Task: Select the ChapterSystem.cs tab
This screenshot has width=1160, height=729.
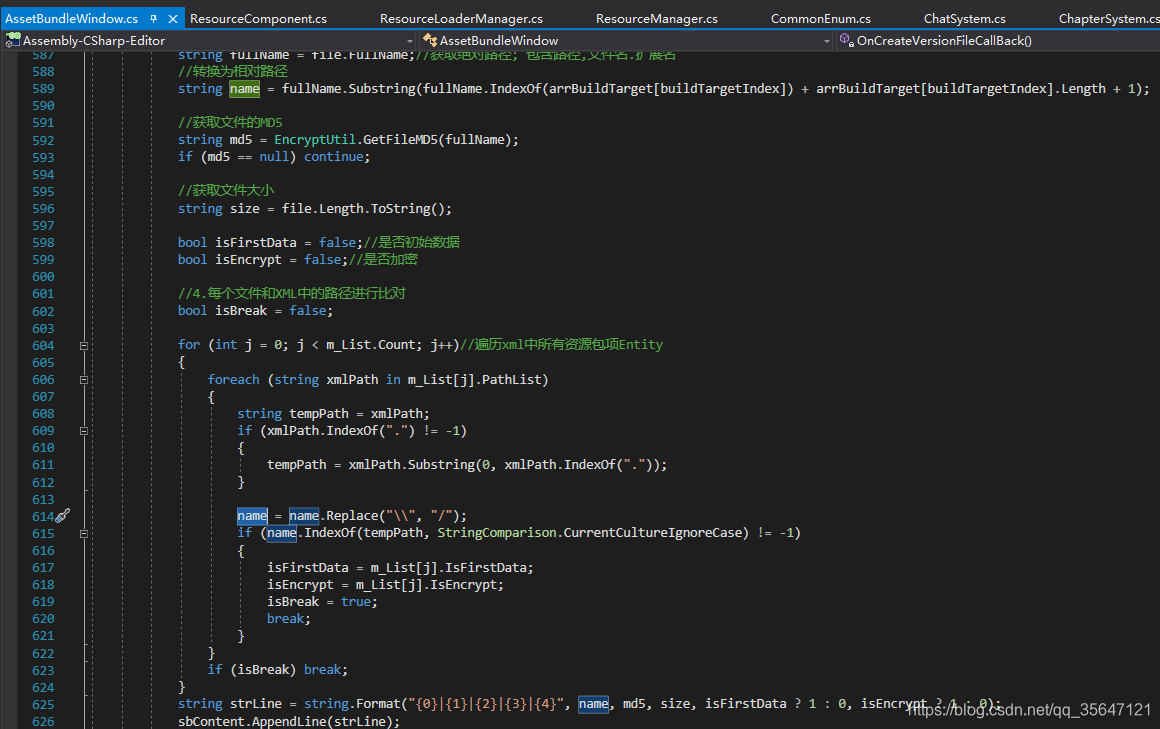Action: pyautogui.click(x=1109, y=19)
